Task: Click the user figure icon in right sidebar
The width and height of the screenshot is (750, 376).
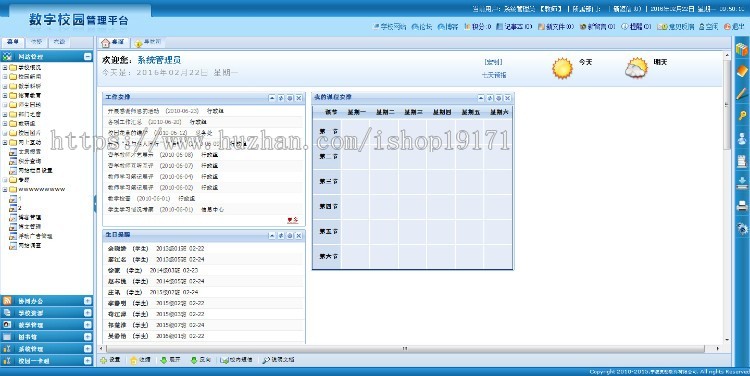Action: [x=742, y=139]
